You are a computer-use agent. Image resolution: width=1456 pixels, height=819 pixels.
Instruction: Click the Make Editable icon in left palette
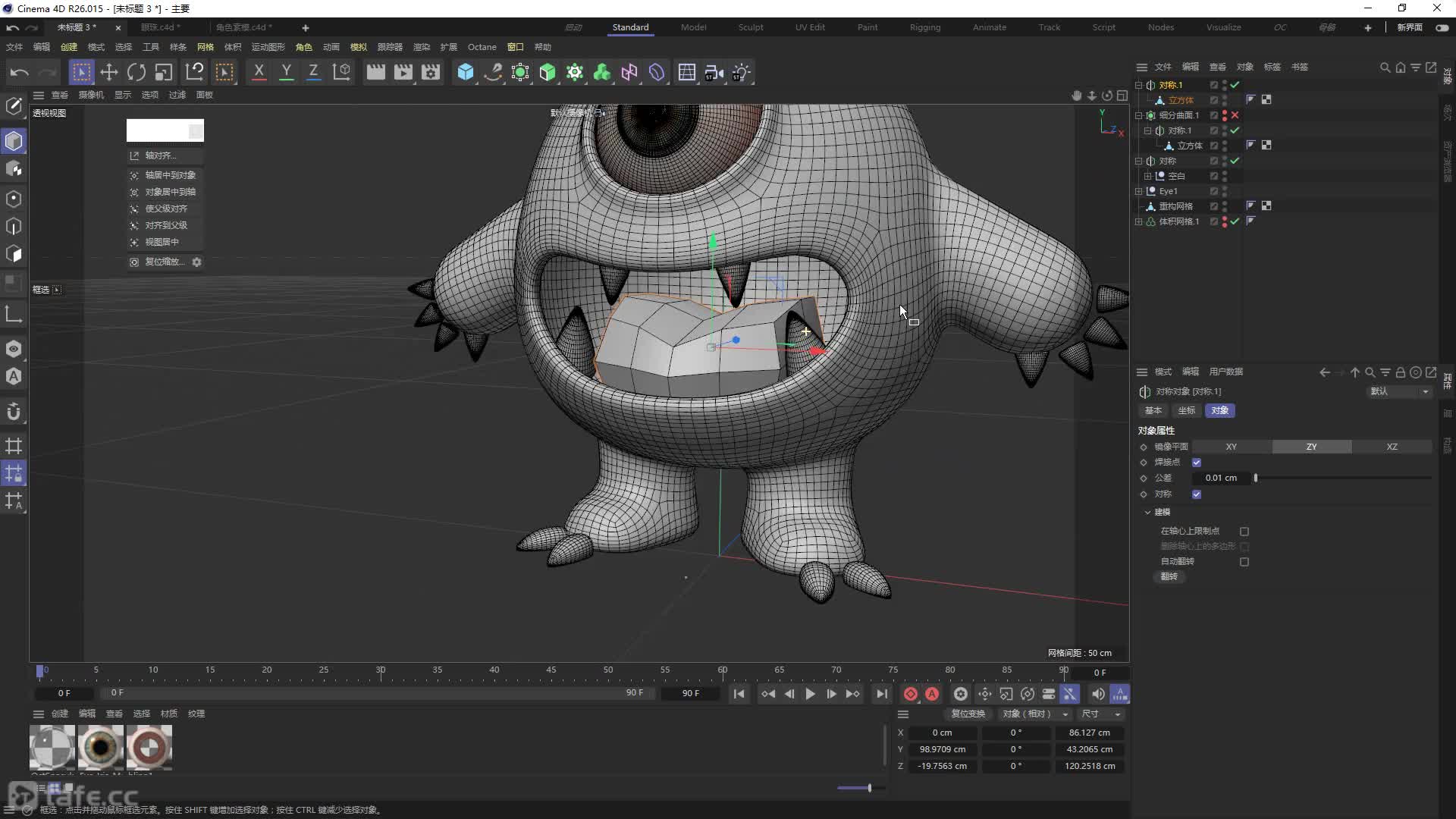[14, 106]
